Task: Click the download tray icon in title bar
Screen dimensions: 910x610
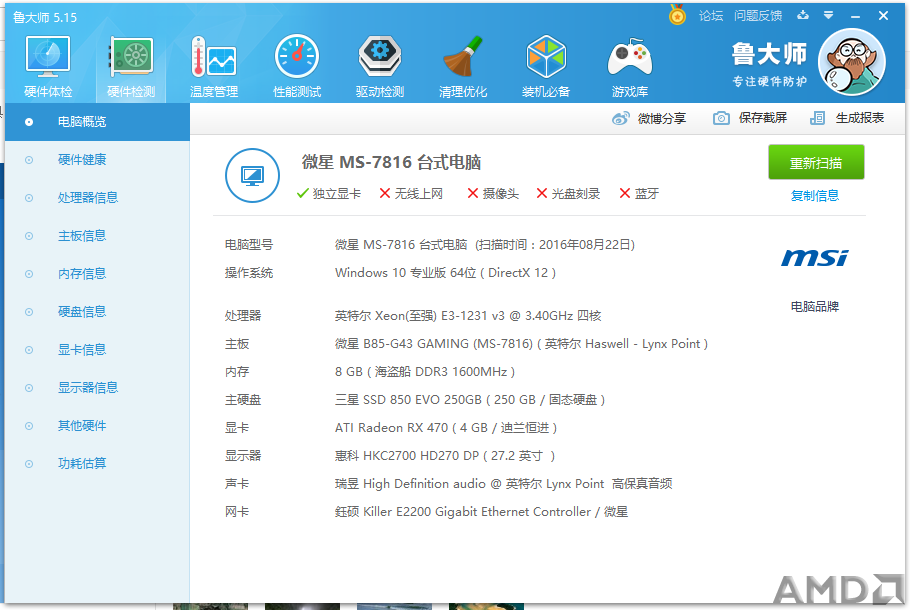Action: (x=803, y=15)
